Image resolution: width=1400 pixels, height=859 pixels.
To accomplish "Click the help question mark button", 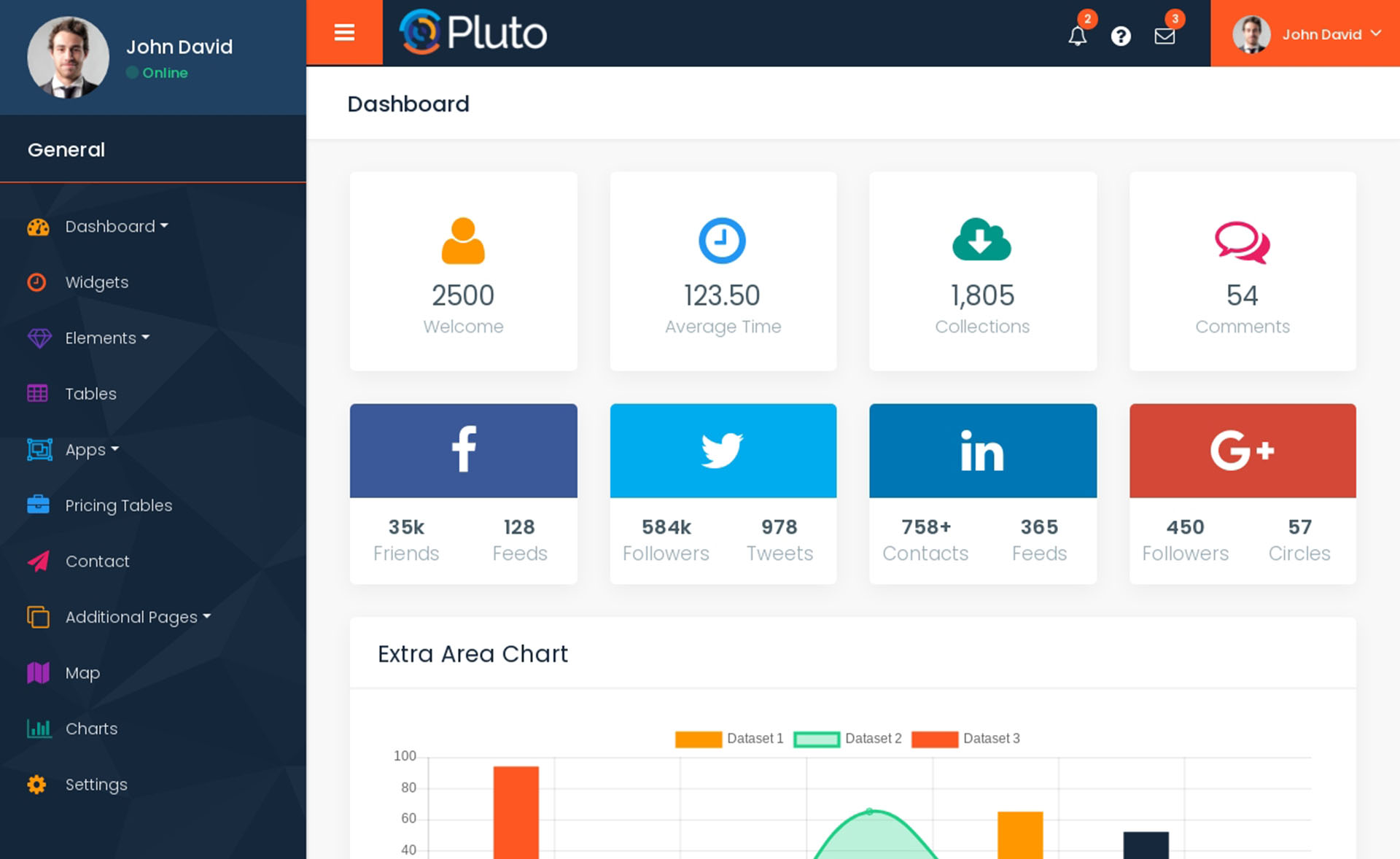I will [1120, 33].
